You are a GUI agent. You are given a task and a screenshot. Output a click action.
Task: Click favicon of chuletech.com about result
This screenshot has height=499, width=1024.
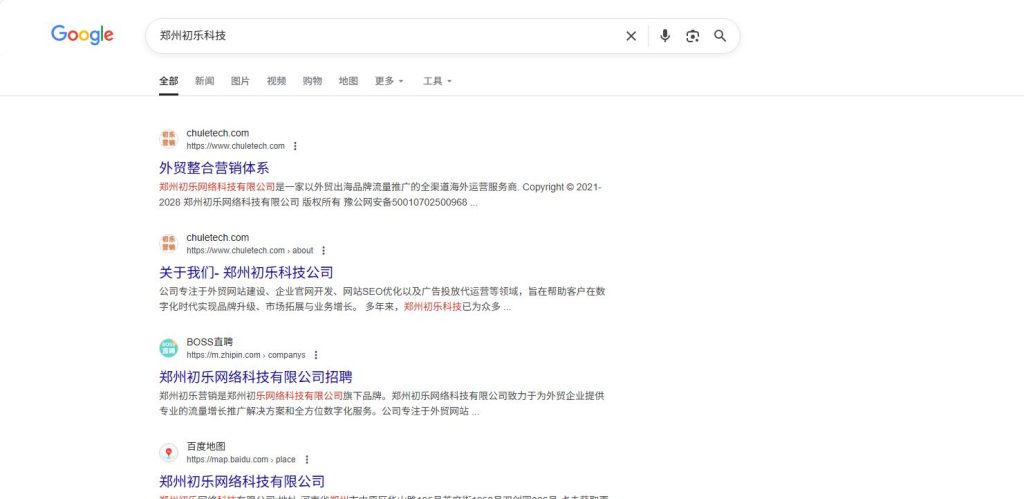pyautogui.click(x=168, y=244)
